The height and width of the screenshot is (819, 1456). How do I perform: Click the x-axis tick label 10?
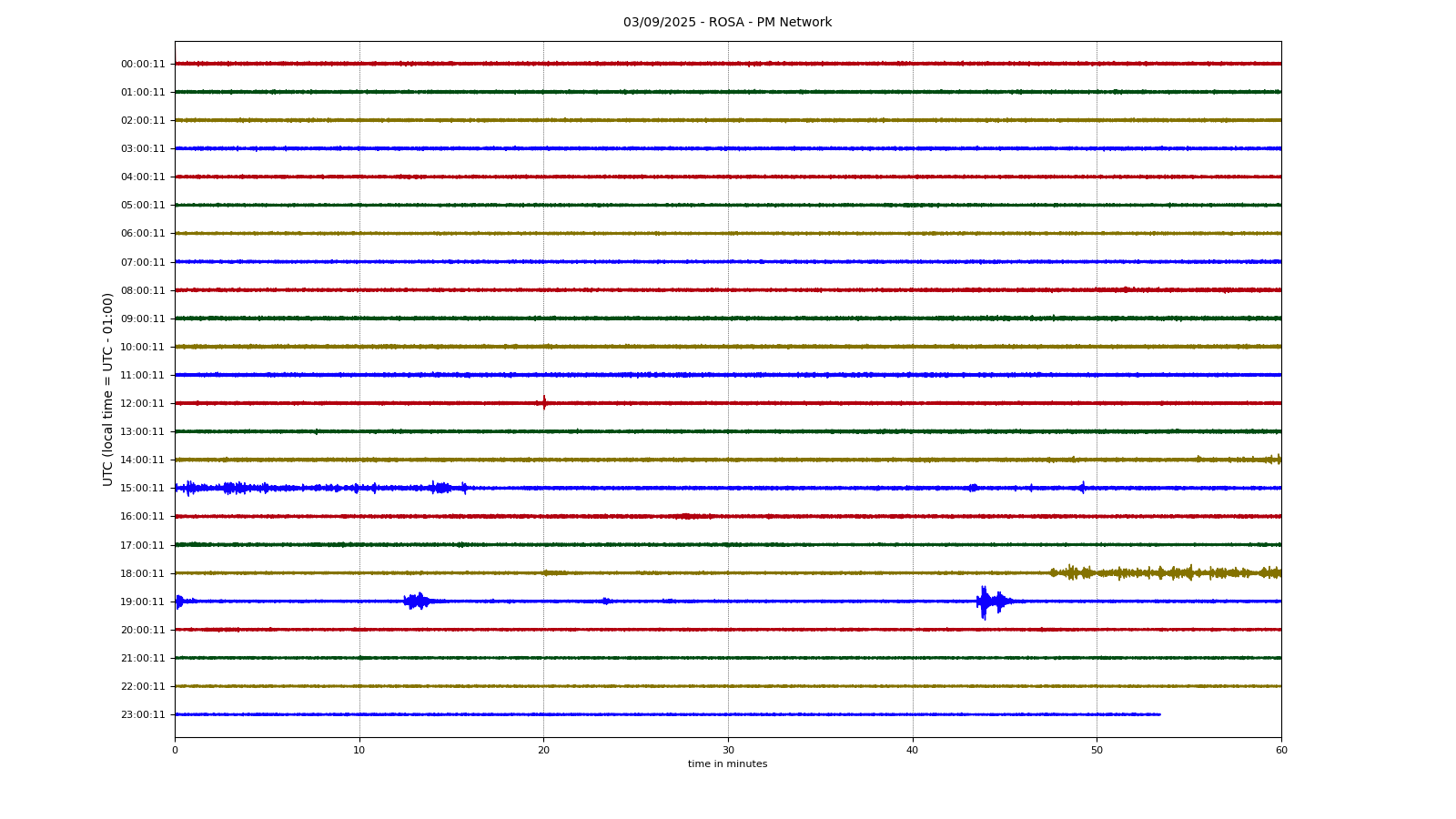click(x=359, y=750)
